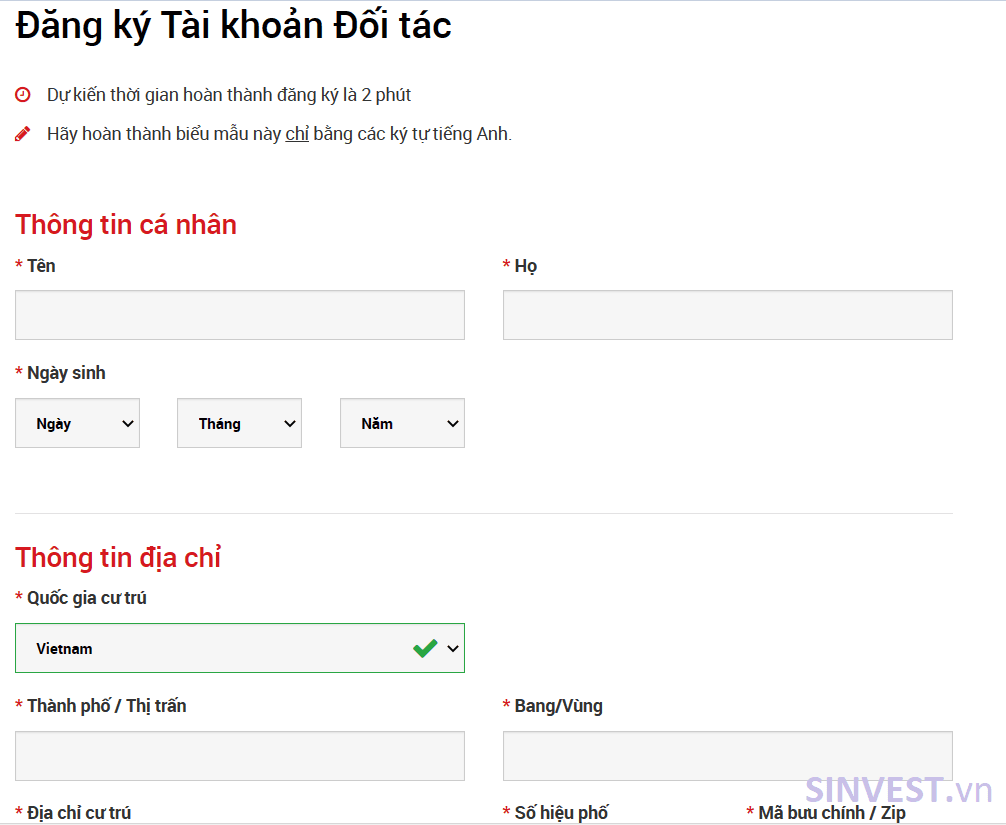Expand the Quốc gia cư trú Vietnam dropdown
Screen dimensions: 1006x825
pos(240,648)
